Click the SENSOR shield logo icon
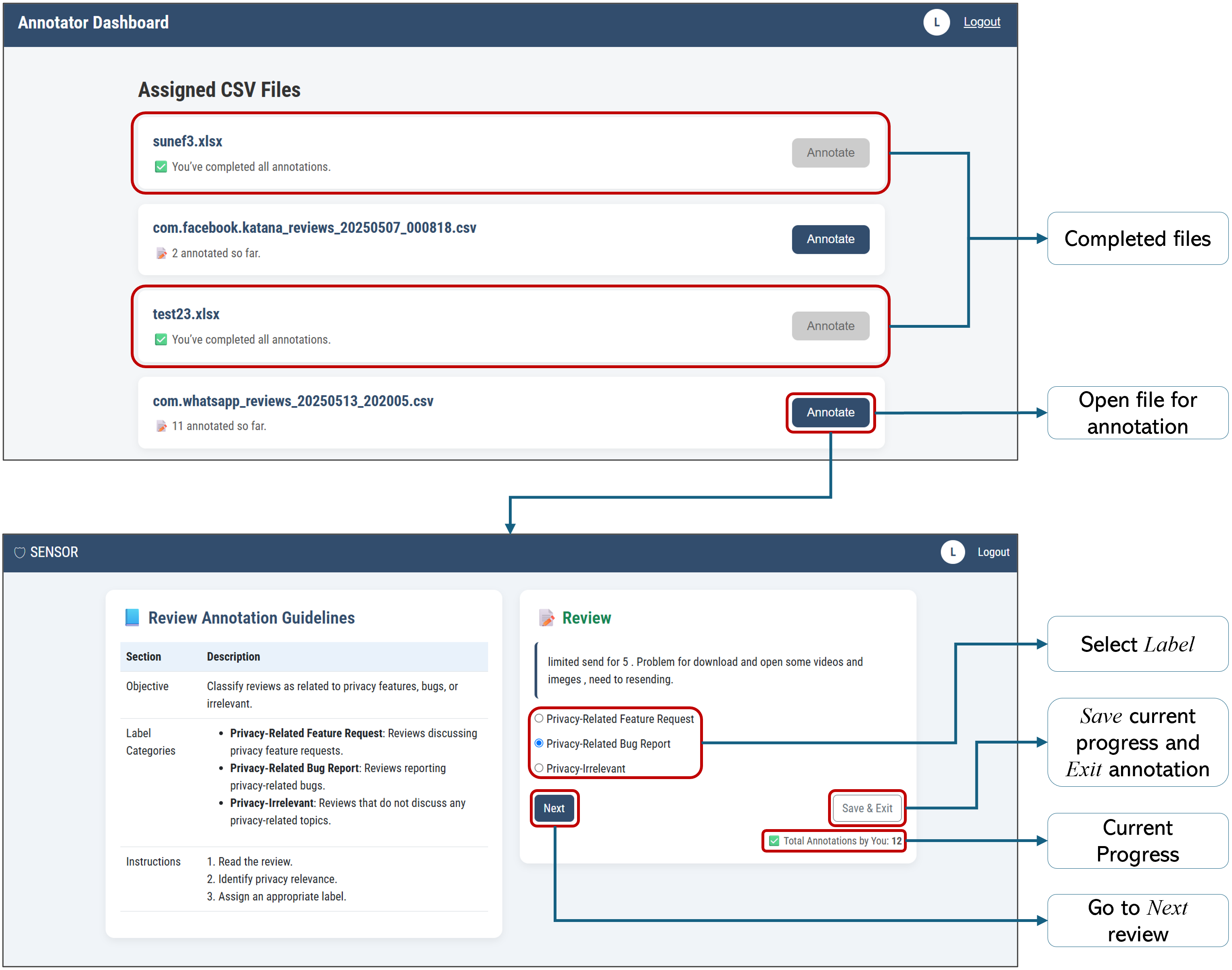This screenshot has height=970, width=1232. click(x=19, y=552)
